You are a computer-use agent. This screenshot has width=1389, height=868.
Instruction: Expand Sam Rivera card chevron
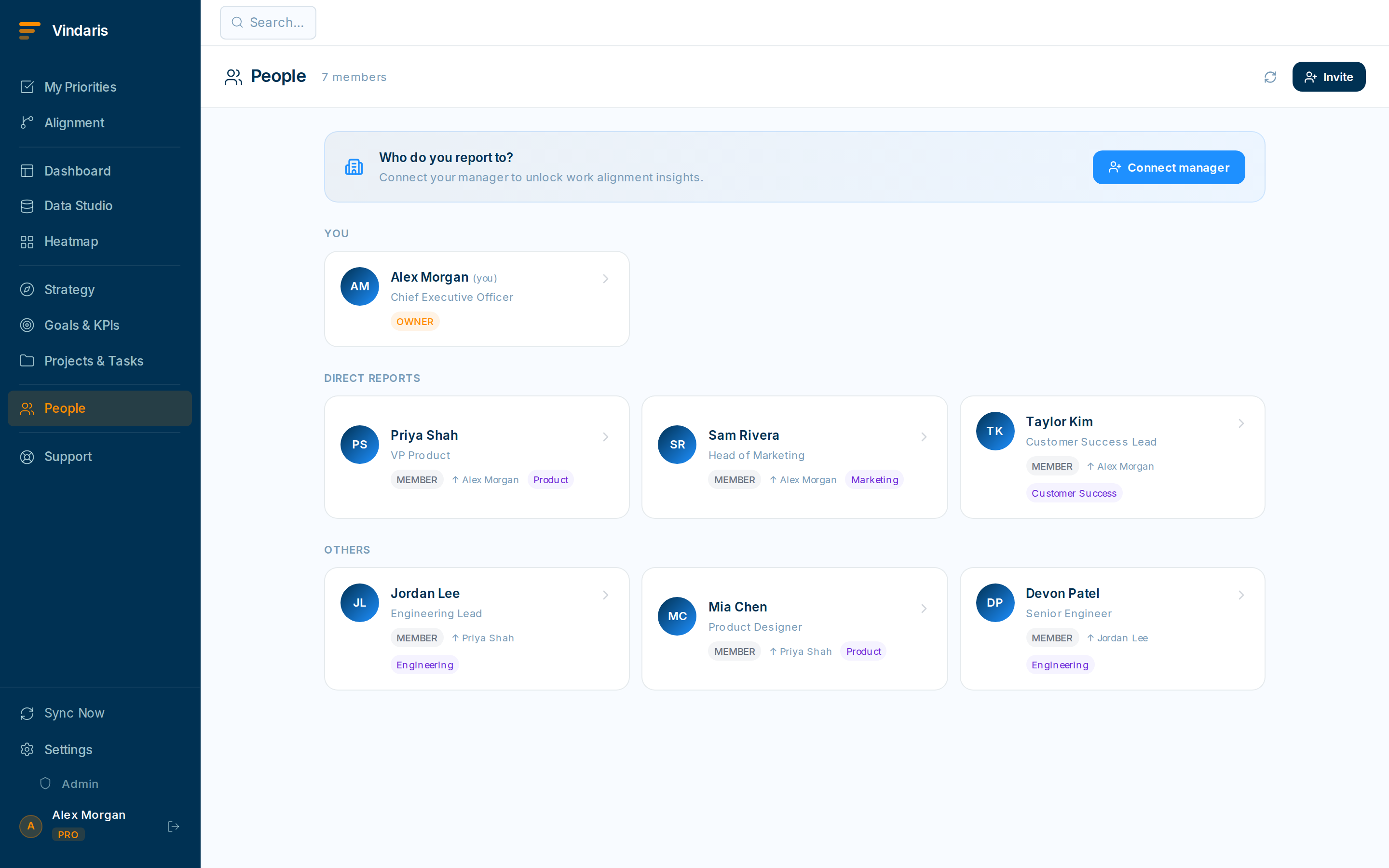(924, 437)
